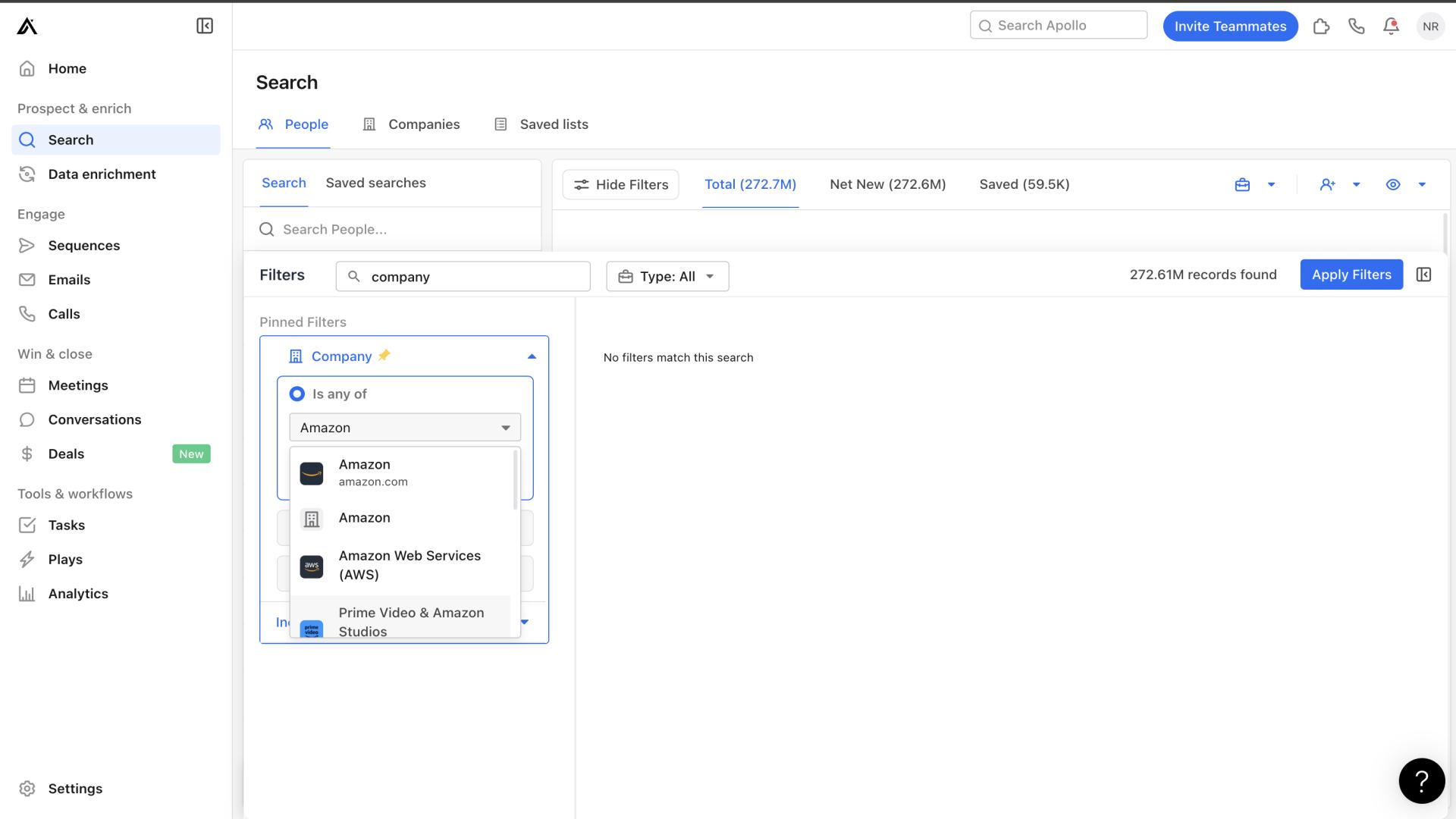
Task: Open Calls tool in sidebar
Action: 63,313
